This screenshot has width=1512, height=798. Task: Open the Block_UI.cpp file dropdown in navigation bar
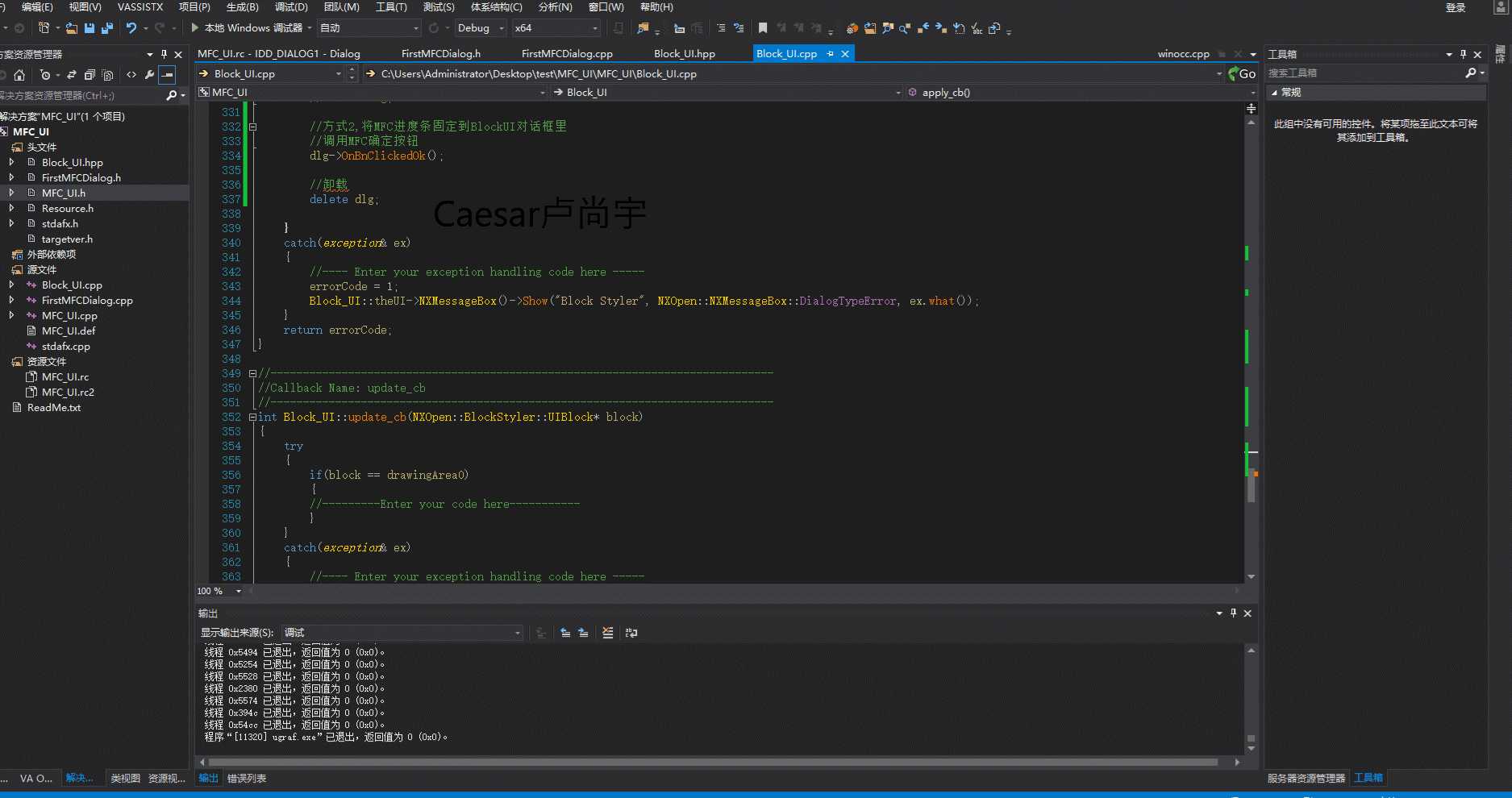pyautogui.click(x=272, y=73)
